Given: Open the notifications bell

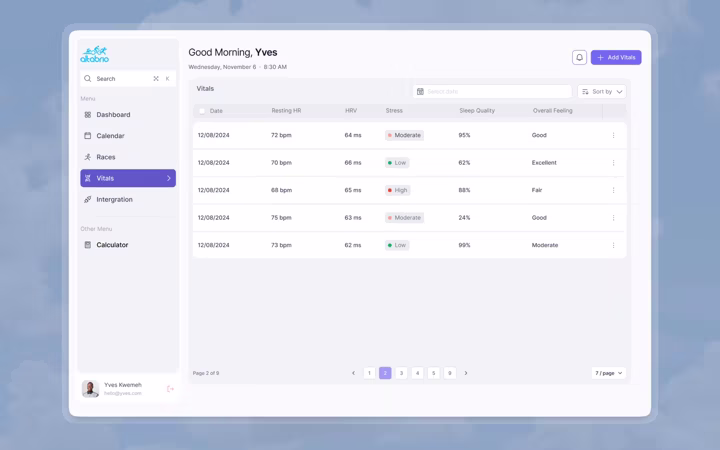Looking at the screenshot, I should (579, 57).
